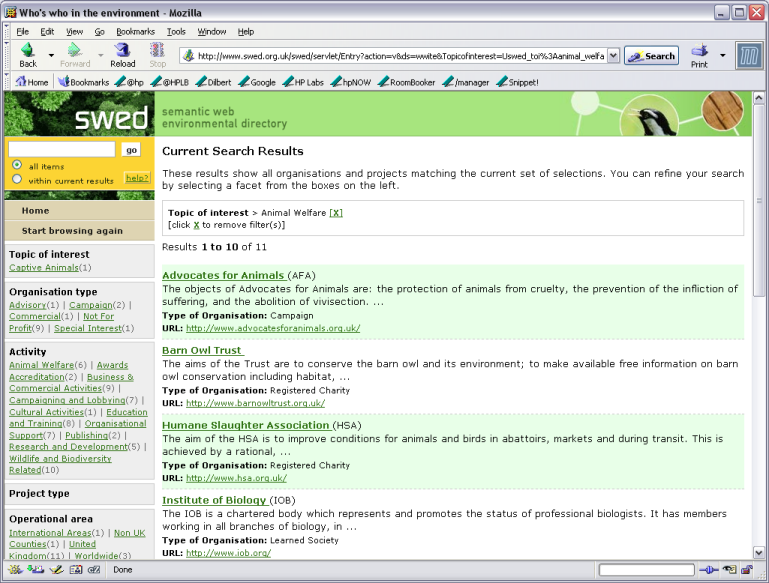Expand the Print button dropdown arrow
Viewport: 769px width, 583px height.
coord(723,56)
